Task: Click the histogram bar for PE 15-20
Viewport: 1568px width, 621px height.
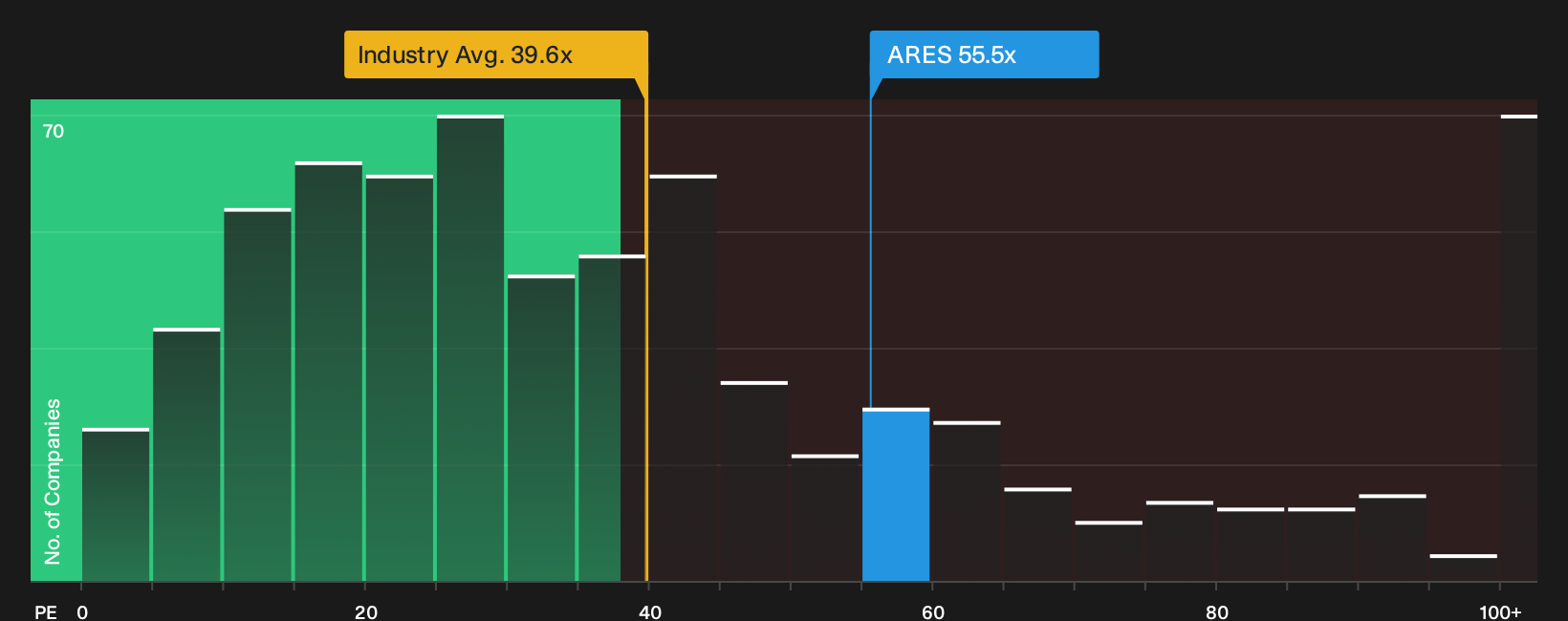Action: (329, 372)
